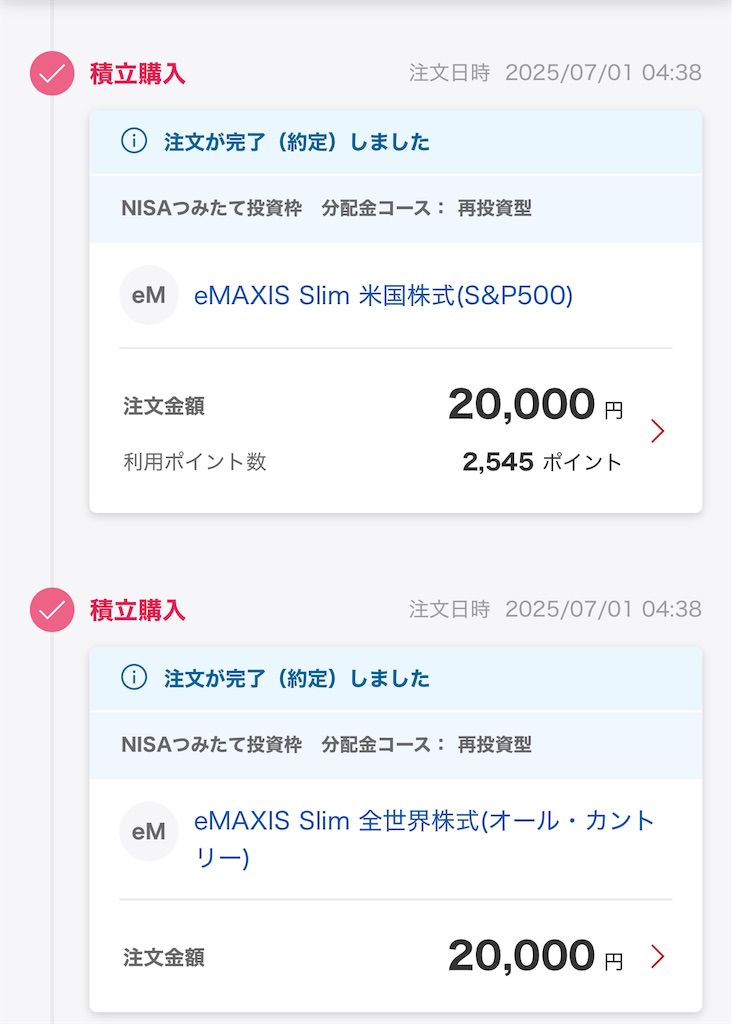Click the 20,000 円 amount for S&P500
733x1024 pixels.
click(536, 404)
